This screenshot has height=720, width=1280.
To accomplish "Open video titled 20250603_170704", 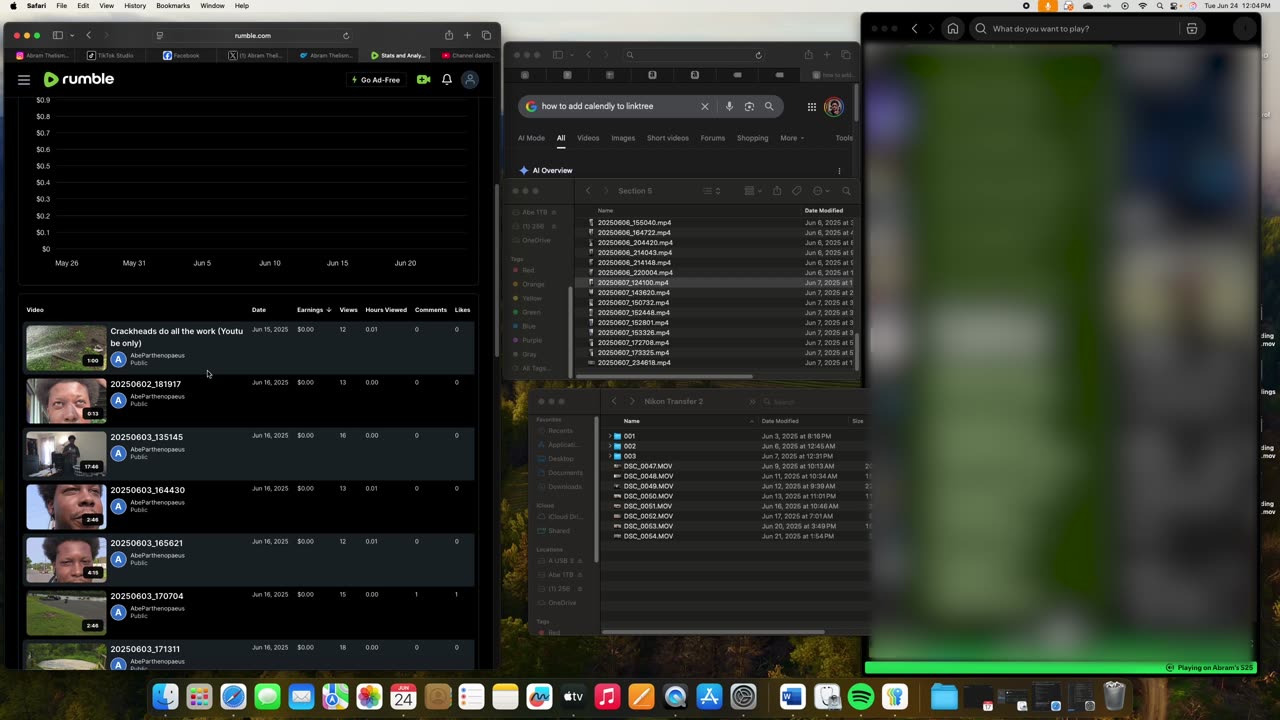I will tap(147, 596).
